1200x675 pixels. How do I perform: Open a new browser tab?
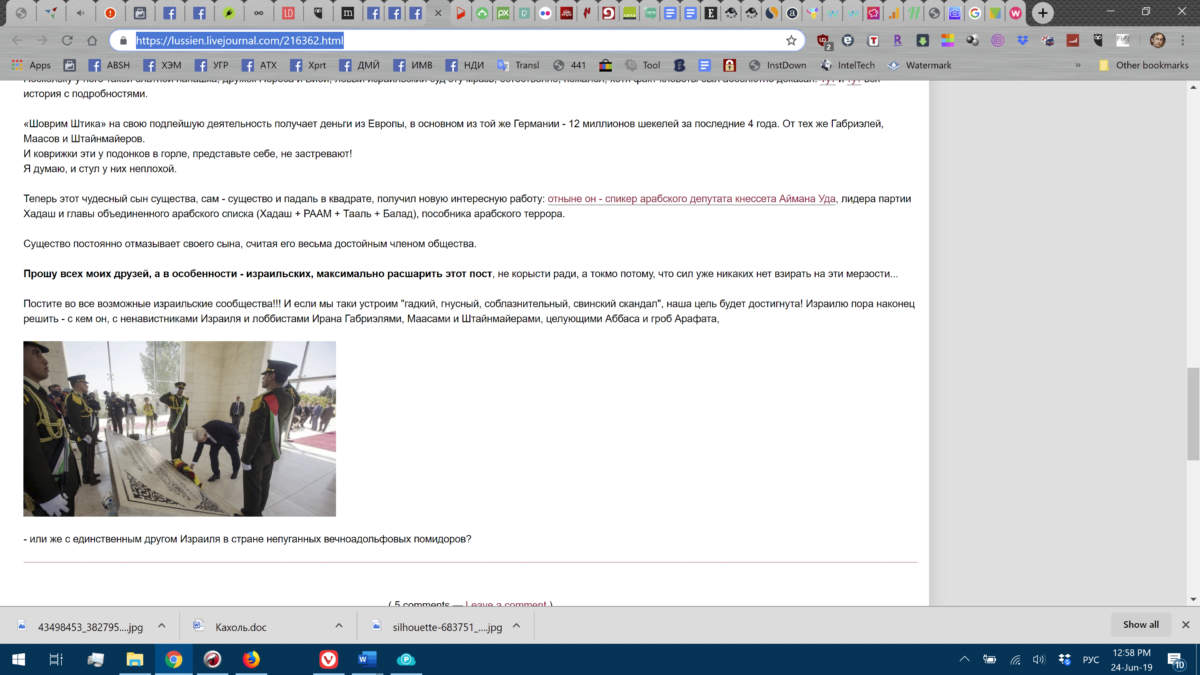(1043, 13)
